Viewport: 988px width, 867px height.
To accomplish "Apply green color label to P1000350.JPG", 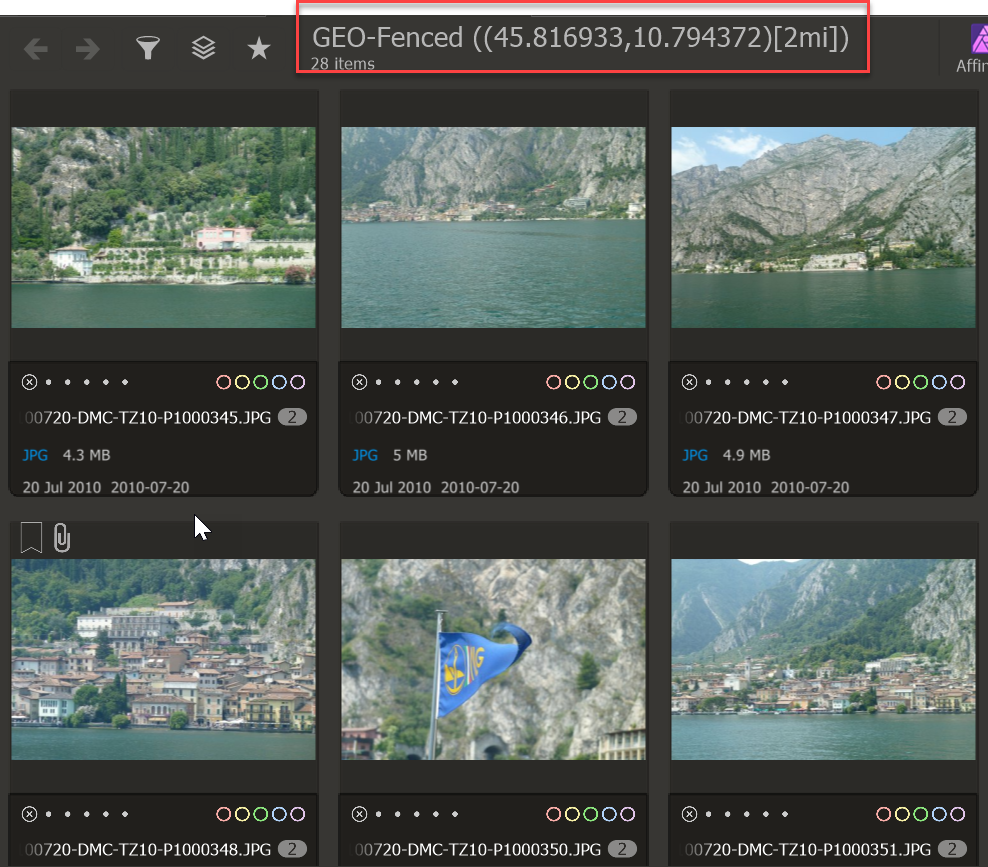I will (591, 814).
